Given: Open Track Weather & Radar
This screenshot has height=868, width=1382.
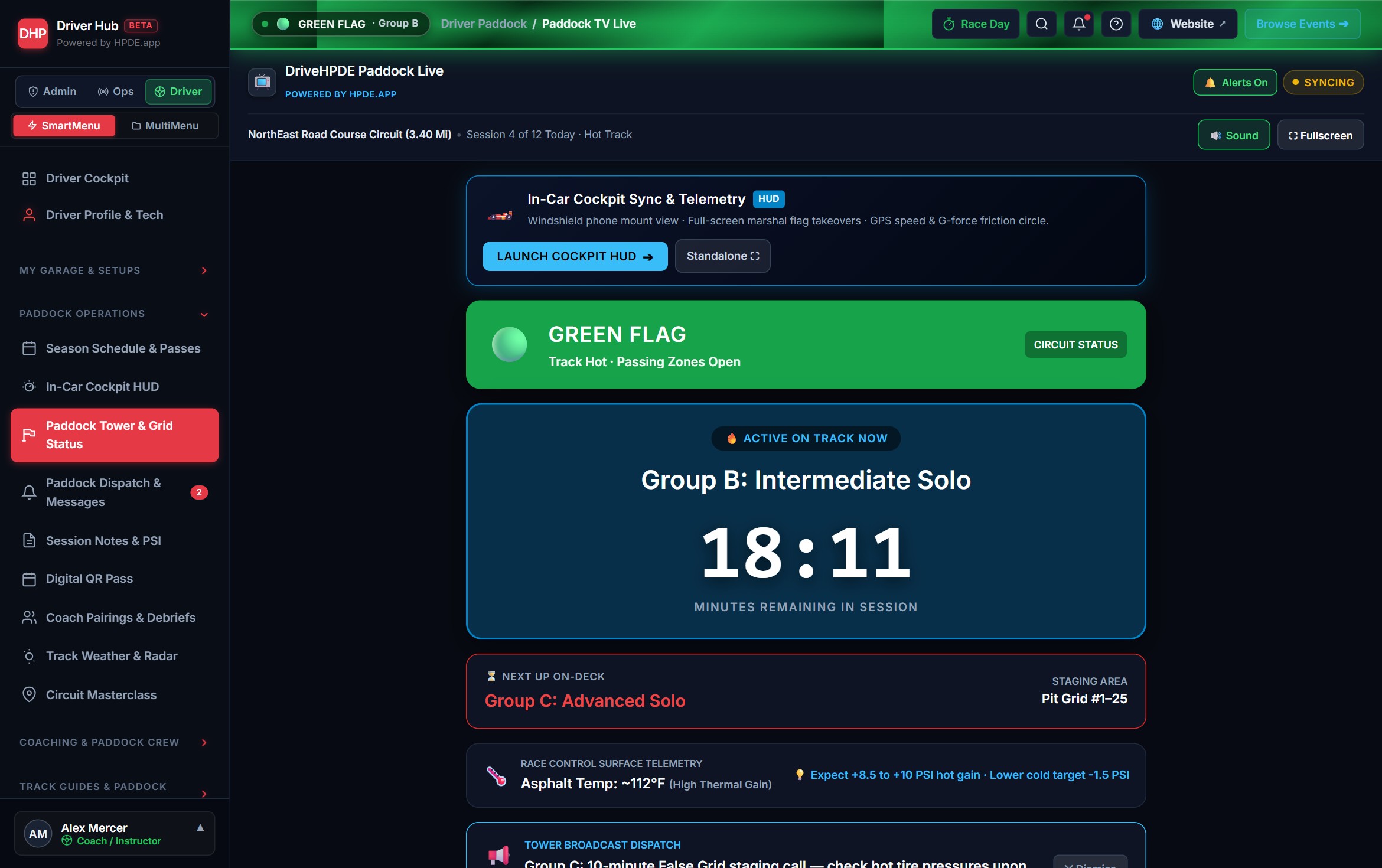Looking at the screenshot, I should [x=115, y=656].
